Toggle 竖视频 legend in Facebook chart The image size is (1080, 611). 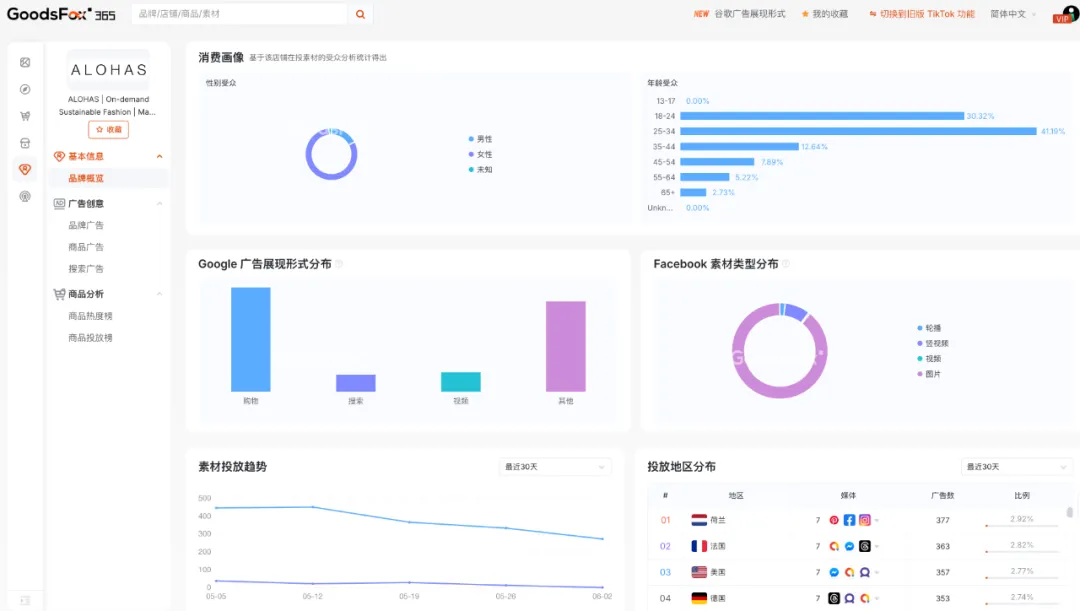pyautogui.click(x=933, y=343)
